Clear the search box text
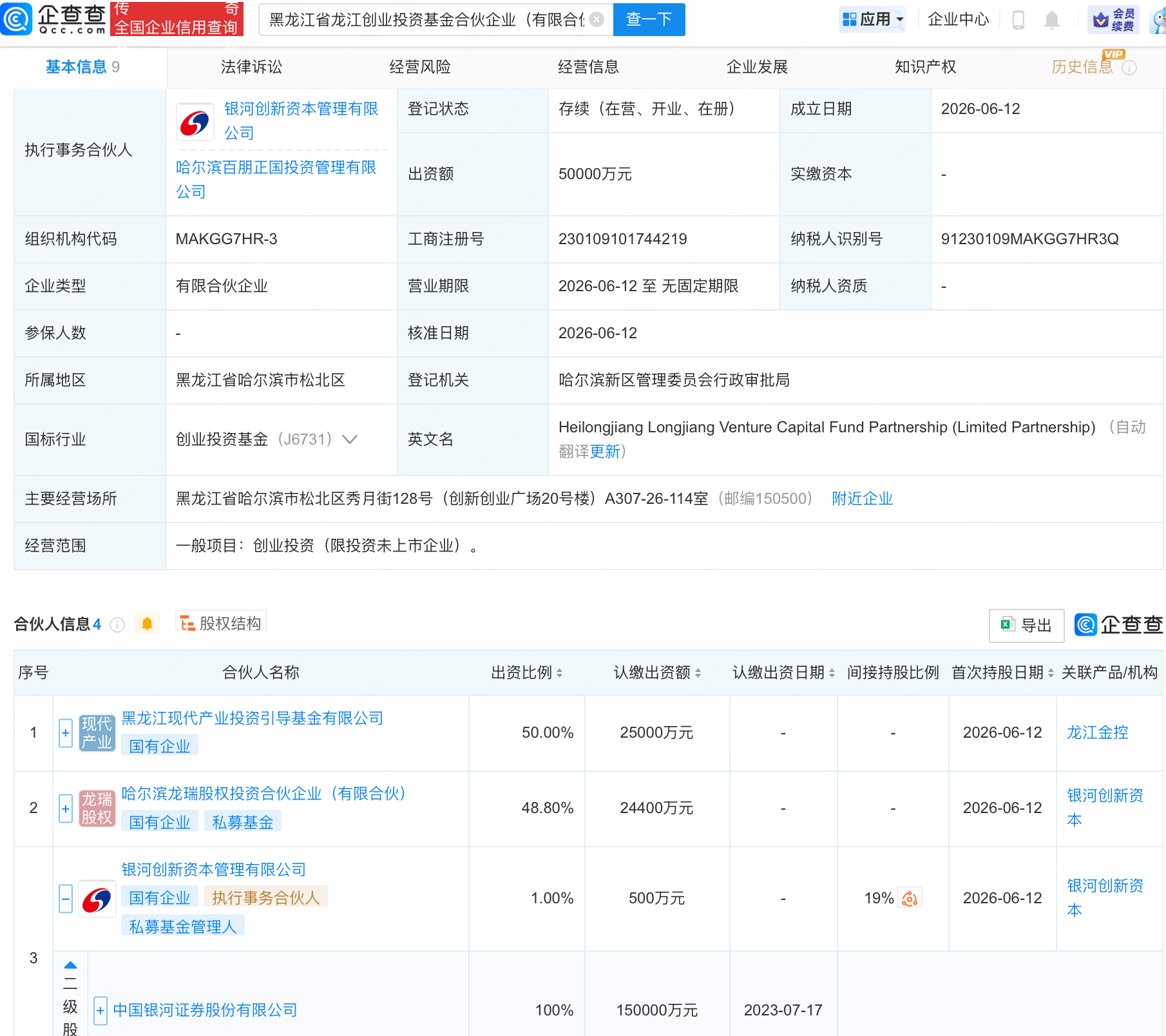The width and height of the screenshot is (1166, 1036). [x=597, y=19]
